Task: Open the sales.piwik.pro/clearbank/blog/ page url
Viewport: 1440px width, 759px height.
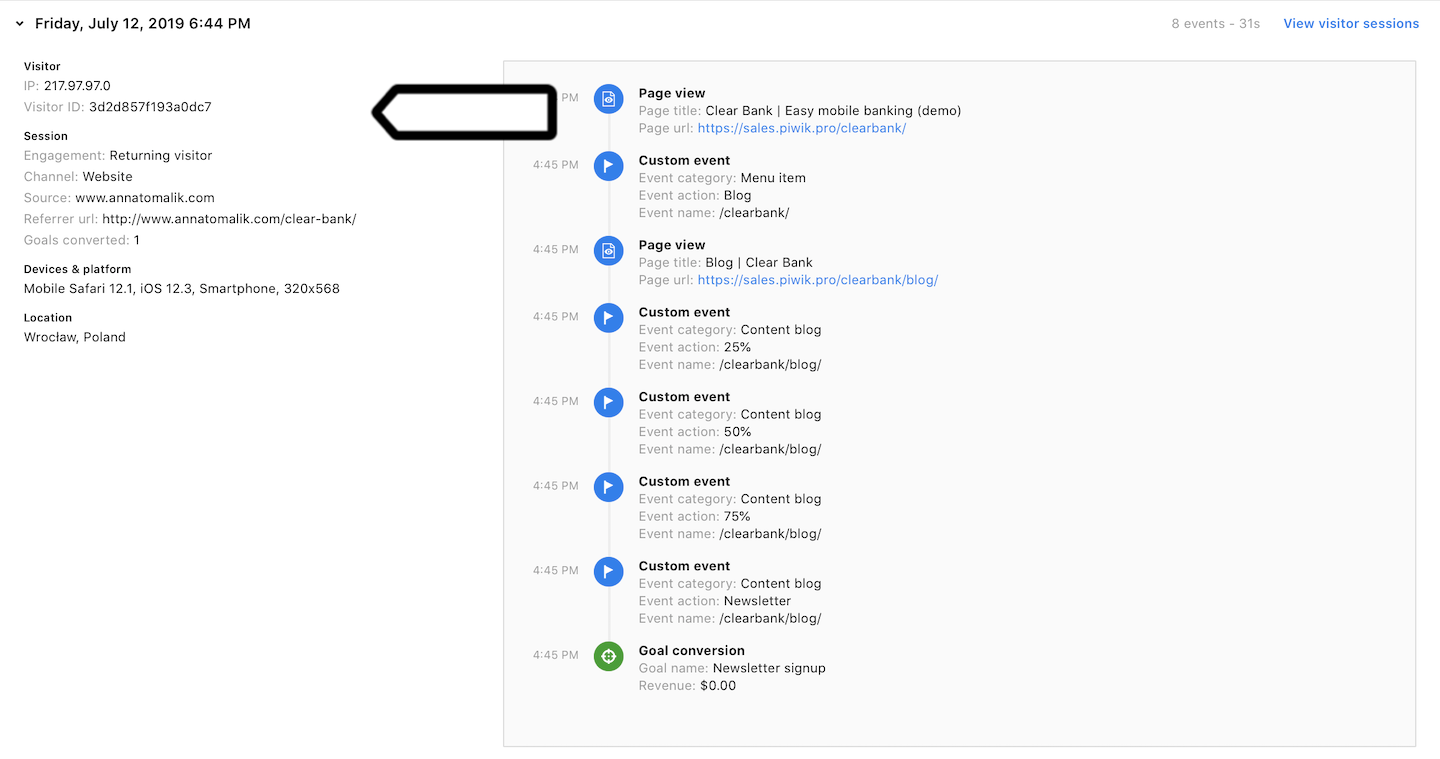Action: (x=818, y=280)
